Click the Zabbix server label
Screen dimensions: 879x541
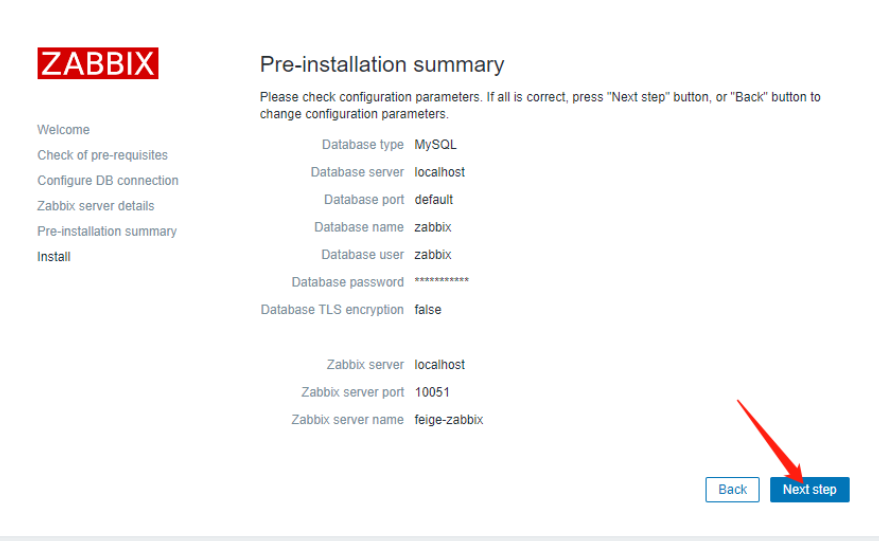(365, 365)
